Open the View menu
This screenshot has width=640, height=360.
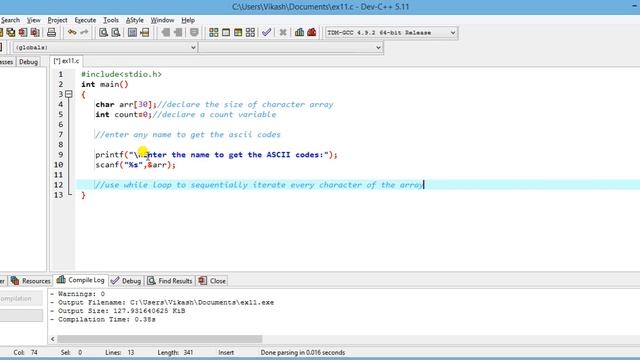point(33,20)
